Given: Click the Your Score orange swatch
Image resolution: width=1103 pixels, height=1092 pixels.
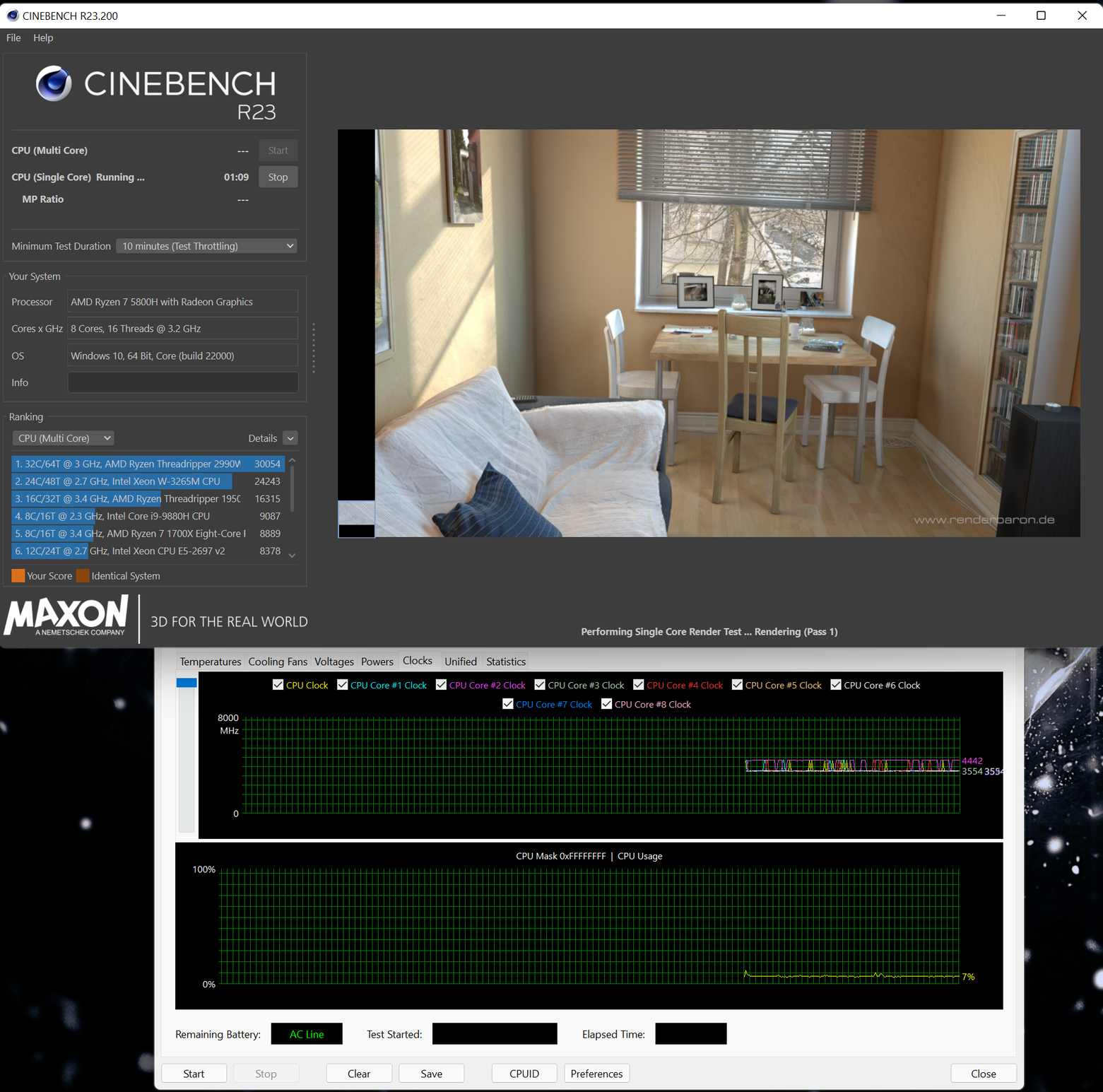Looking at the screenshot, I should [x=18, y=575].
